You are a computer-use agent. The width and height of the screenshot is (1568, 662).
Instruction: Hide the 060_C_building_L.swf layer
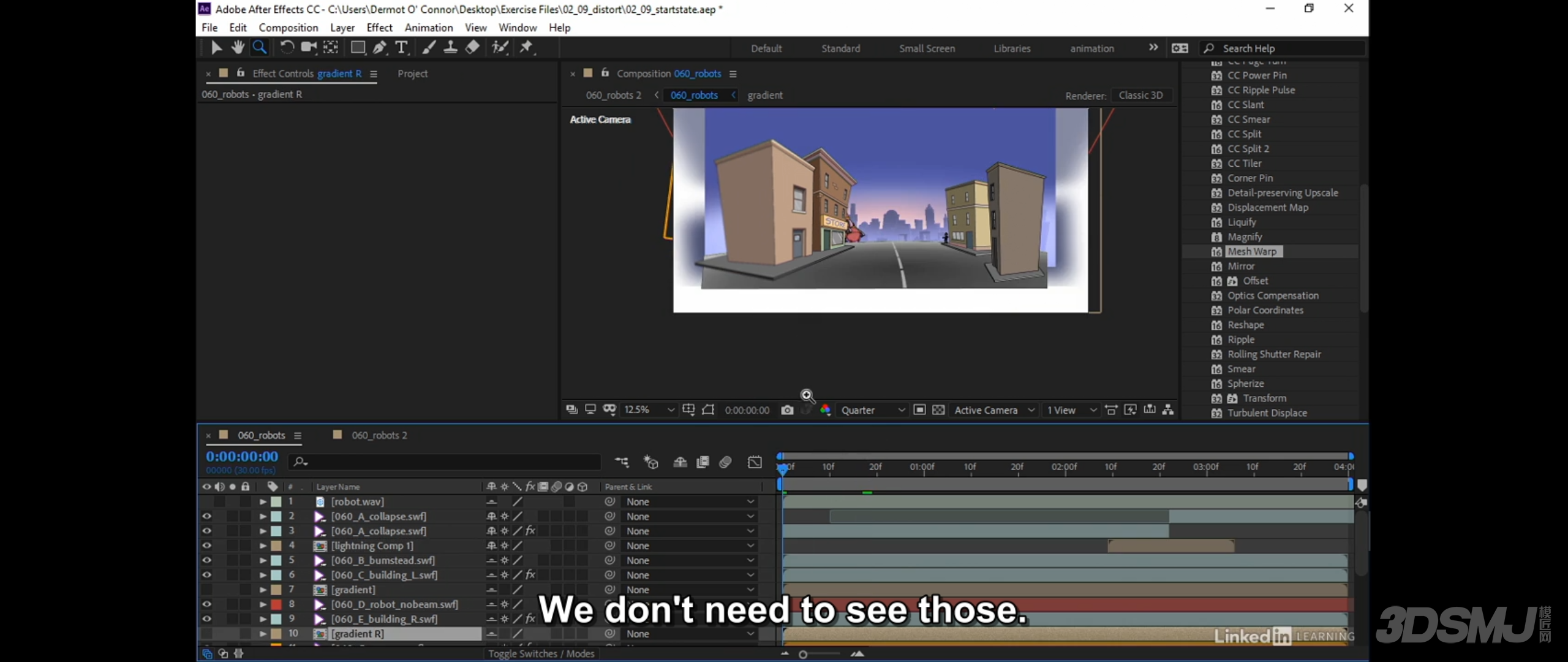[206, 575]
